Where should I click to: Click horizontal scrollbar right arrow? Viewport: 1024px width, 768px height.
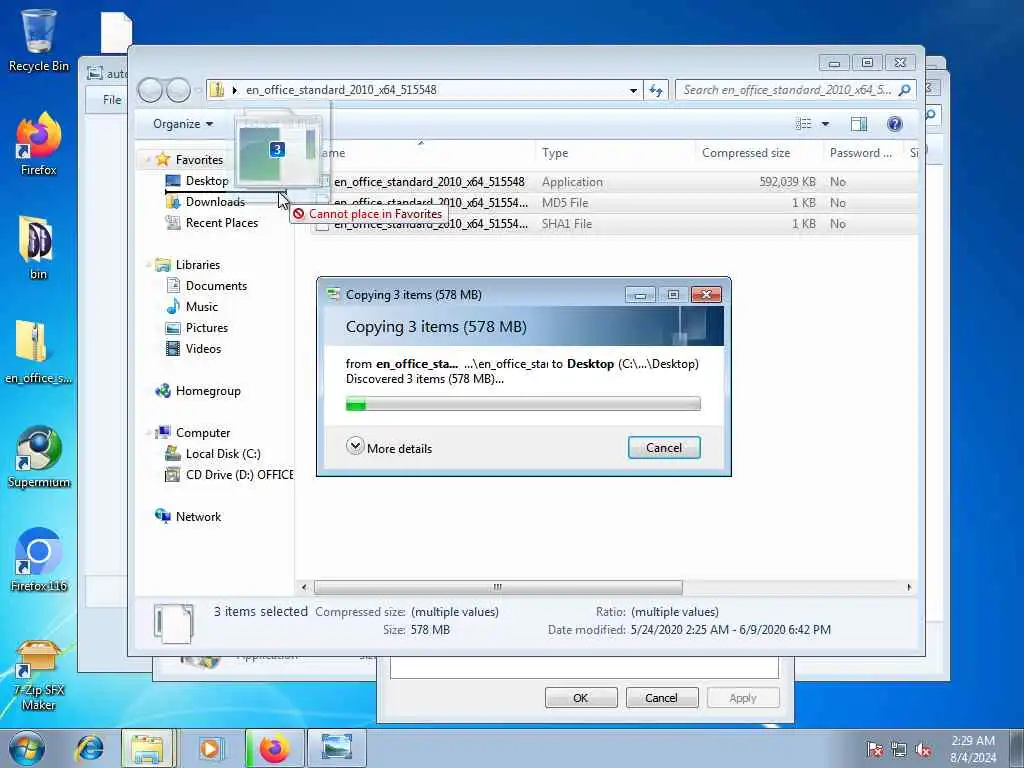pyautogui.click(x=908, y=587)
